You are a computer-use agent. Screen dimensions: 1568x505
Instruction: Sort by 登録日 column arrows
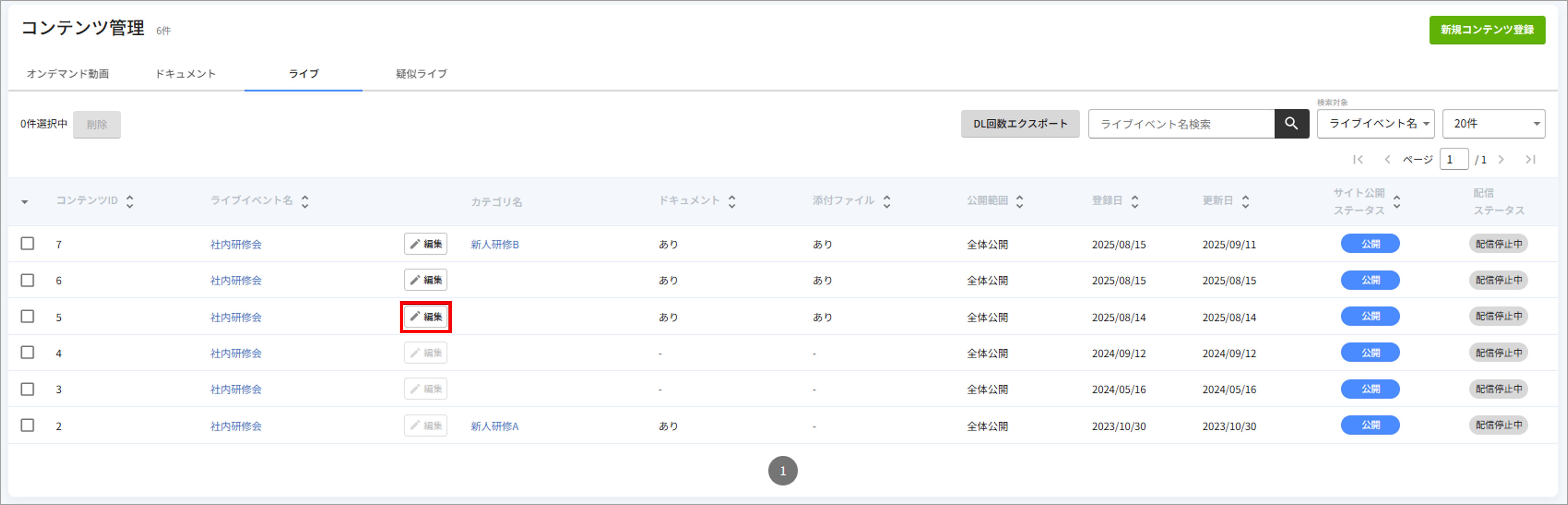(x=1135, y=202)
